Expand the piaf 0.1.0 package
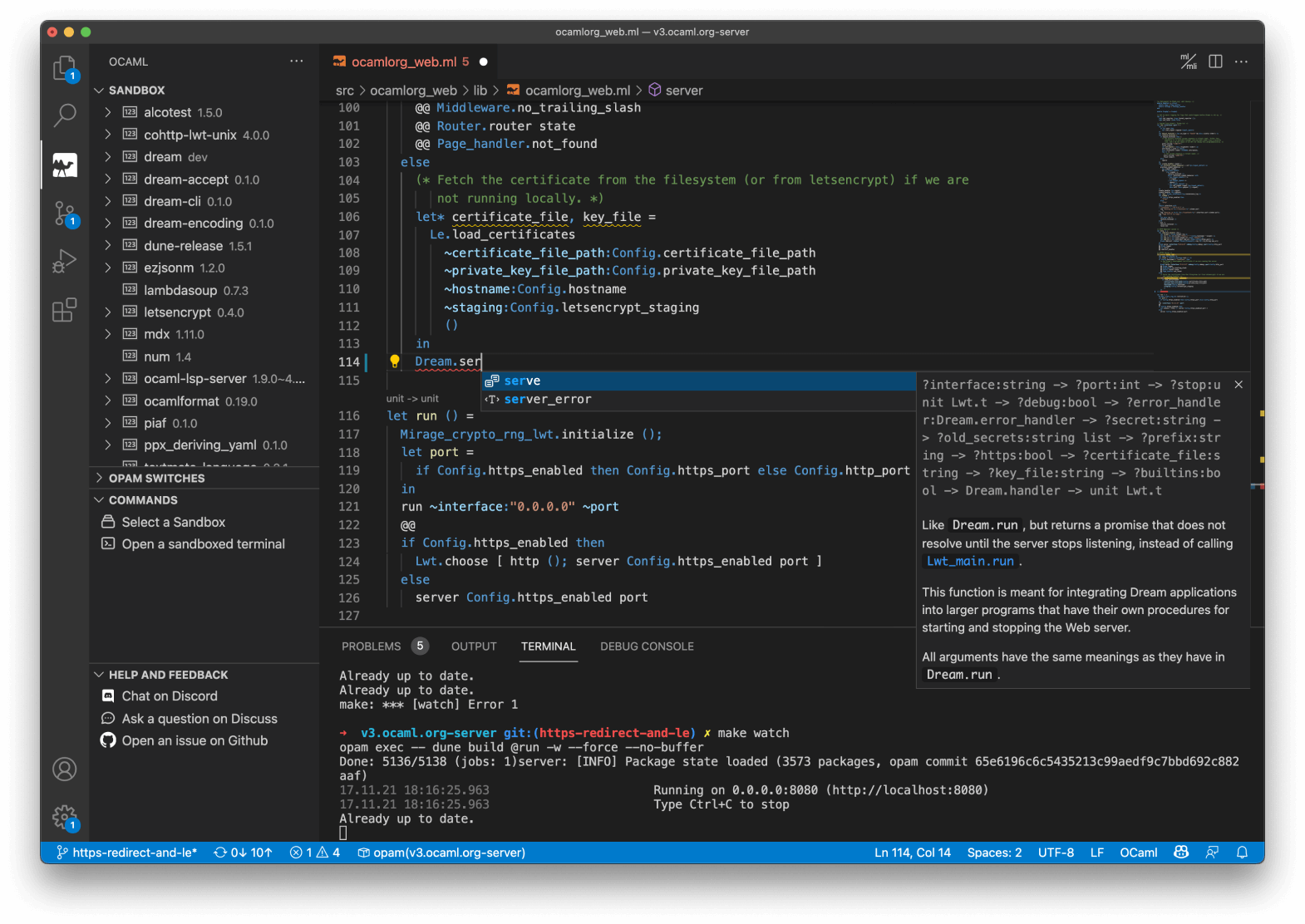This screenshot has width=1305, height=924. point(108,423)
